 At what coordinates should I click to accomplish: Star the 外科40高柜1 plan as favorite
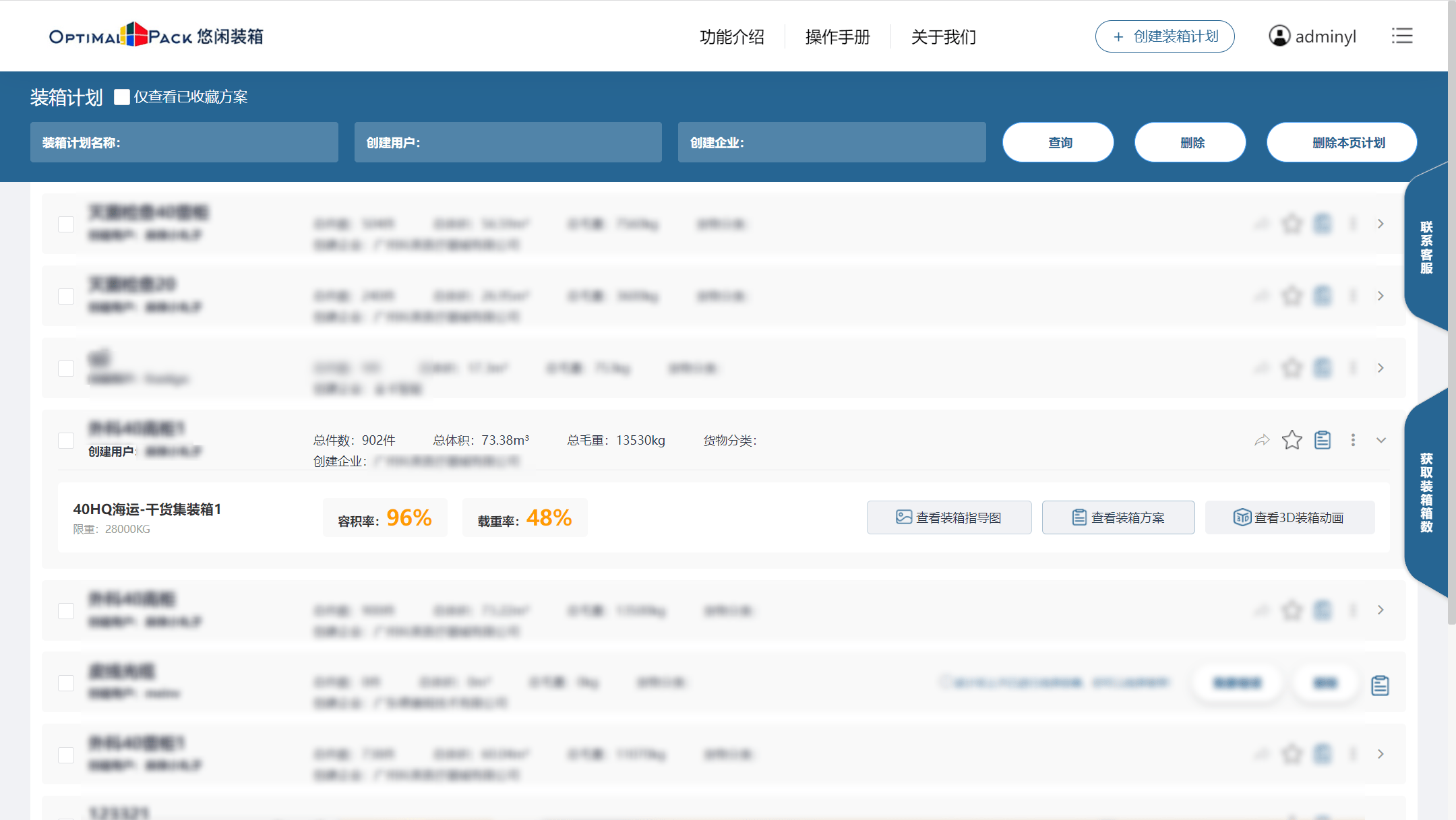tap(1292, 440)
